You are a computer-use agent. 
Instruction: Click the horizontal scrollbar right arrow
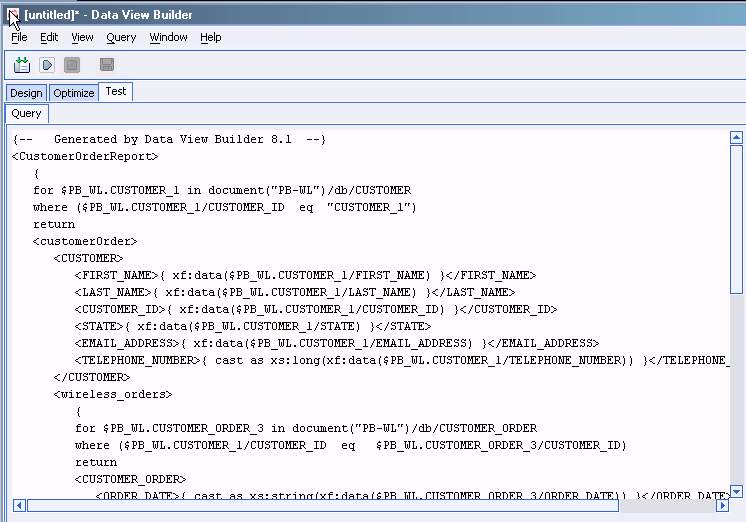tap(722, 505)
